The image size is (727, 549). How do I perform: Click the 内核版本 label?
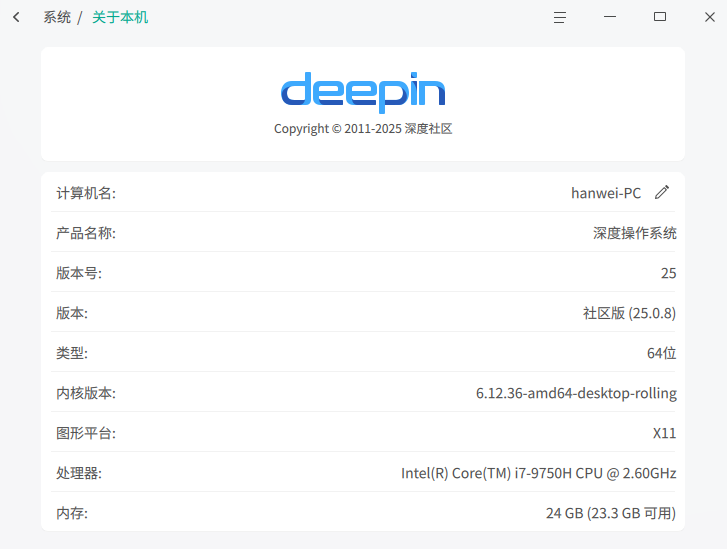pyautogui.click(x=86, y=393)
